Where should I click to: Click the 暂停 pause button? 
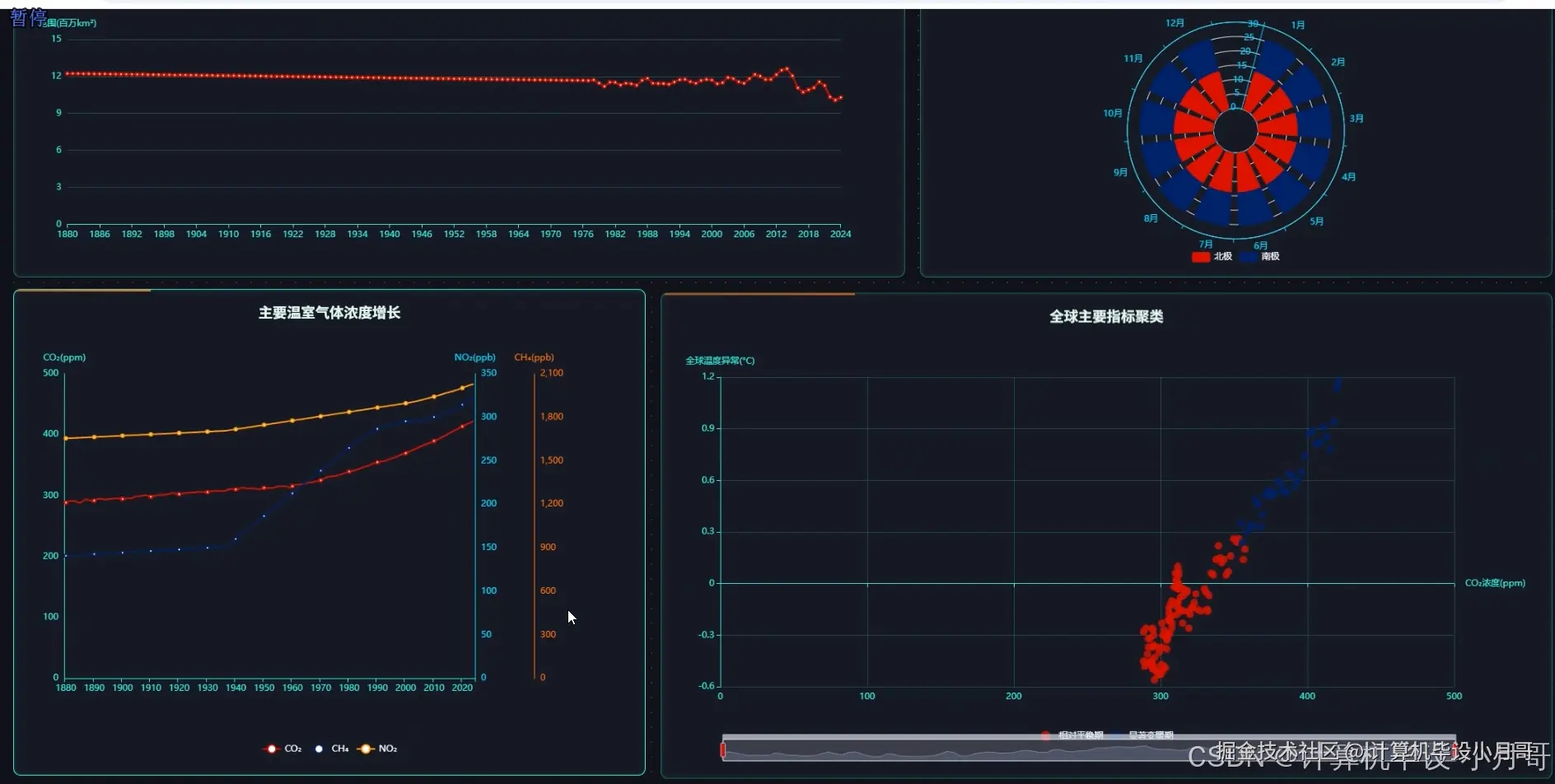(28, 17)
